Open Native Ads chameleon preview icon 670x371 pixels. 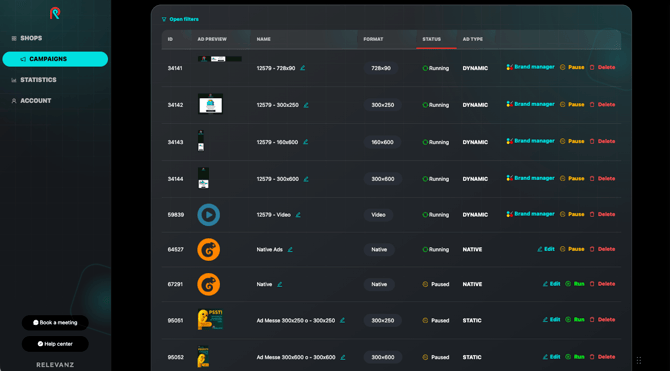coord(209,250)
